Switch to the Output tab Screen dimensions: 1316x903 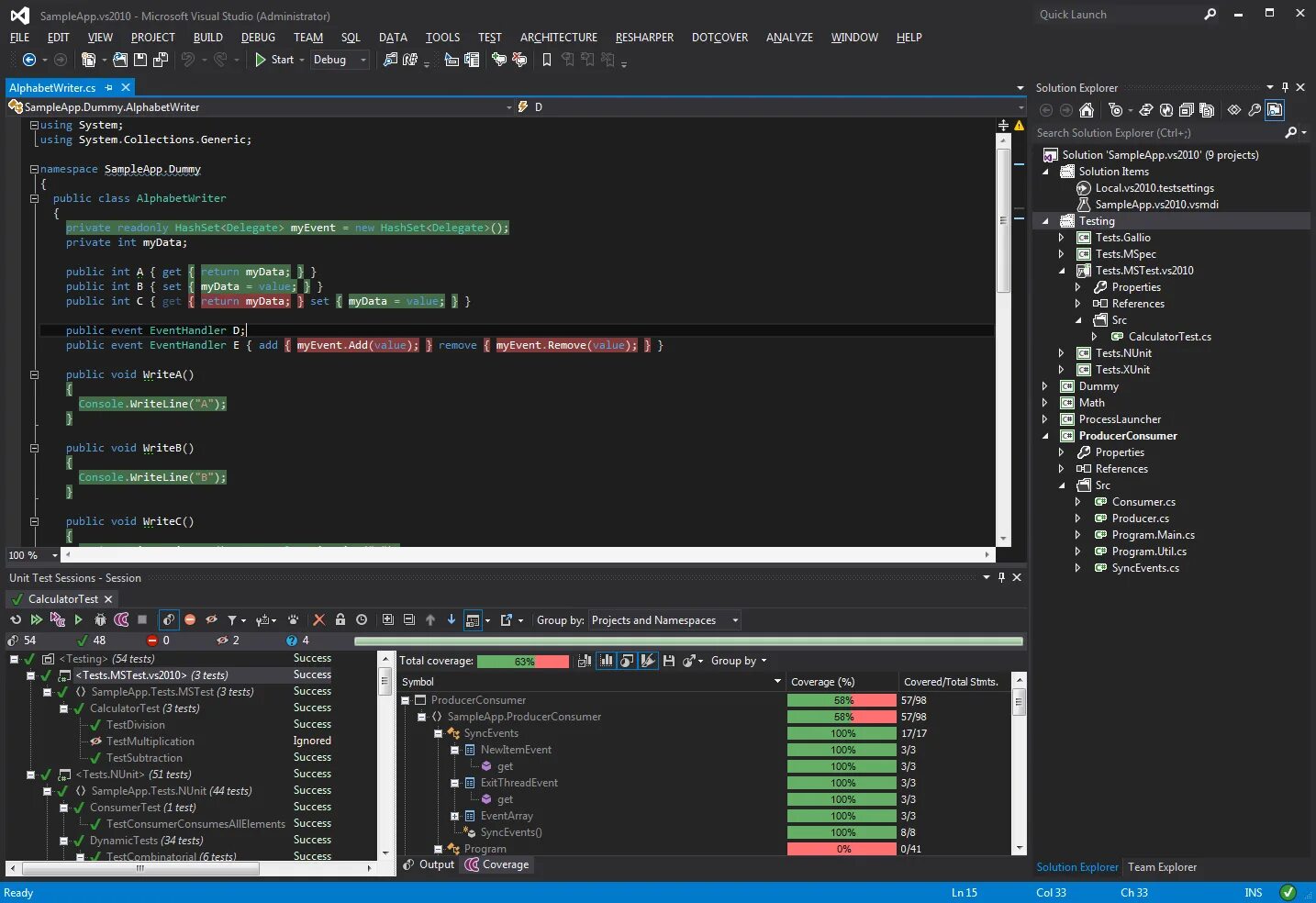(x=429, y=864)
